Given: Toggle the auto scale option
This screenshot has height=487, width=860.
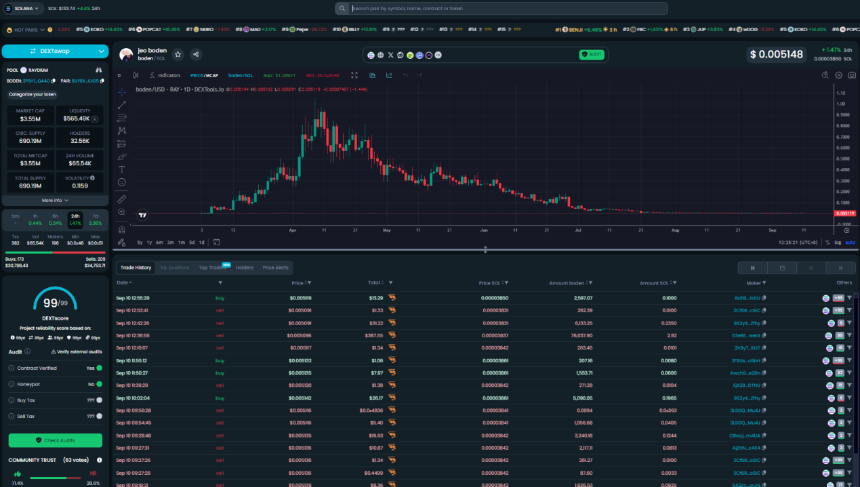Looking at the screenshot, I should coord(850,242).
